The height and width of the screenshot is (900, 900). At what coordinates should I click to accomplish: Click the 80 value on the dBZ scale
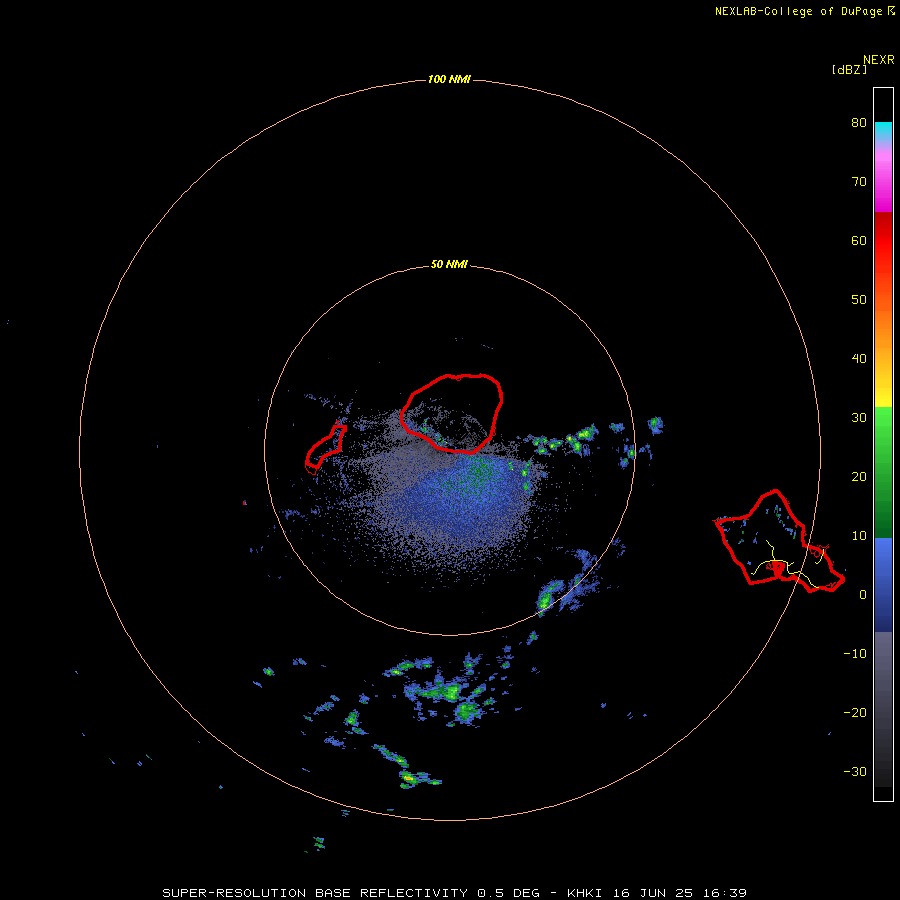pos(859,123)
